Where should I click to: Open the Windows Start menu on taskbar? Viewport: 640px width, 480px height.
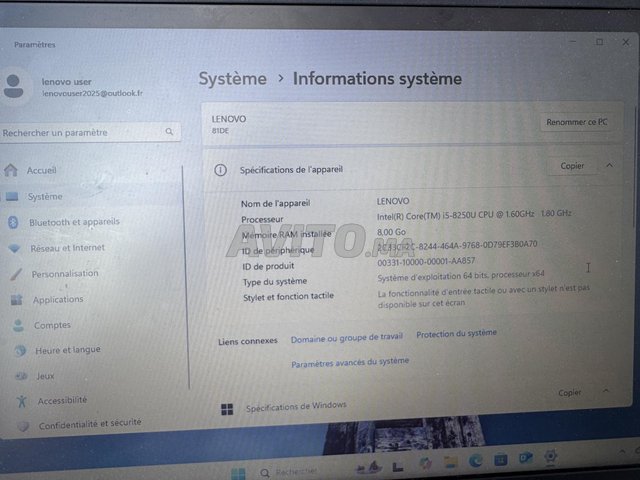[238, 471]
